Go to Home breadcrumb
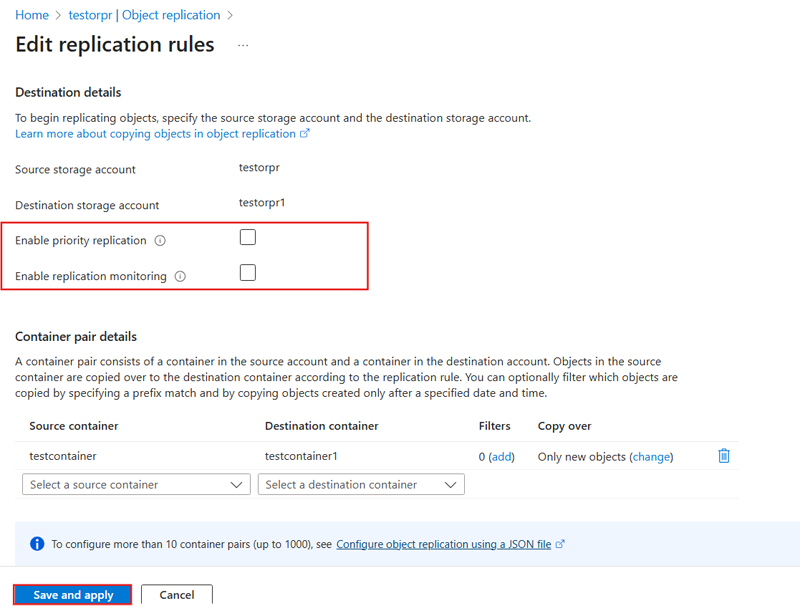 pyautogui.click(x=32, y=15)
